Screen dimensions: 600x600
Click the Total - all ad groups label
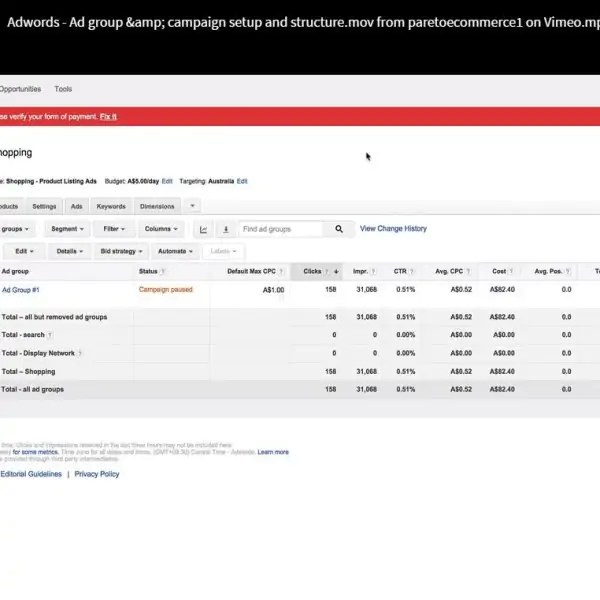coord(33,390)
